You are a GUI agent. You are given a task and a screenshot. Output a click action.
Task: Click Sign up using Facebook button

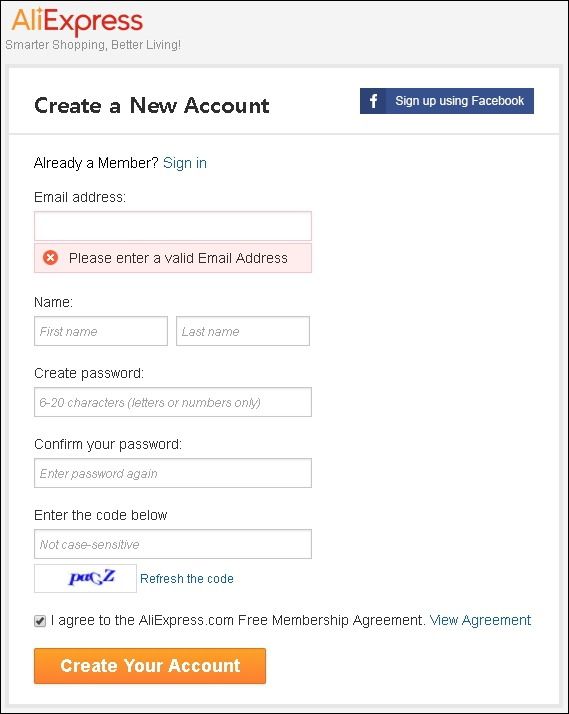pyautogui.click(x=447, y=101)
